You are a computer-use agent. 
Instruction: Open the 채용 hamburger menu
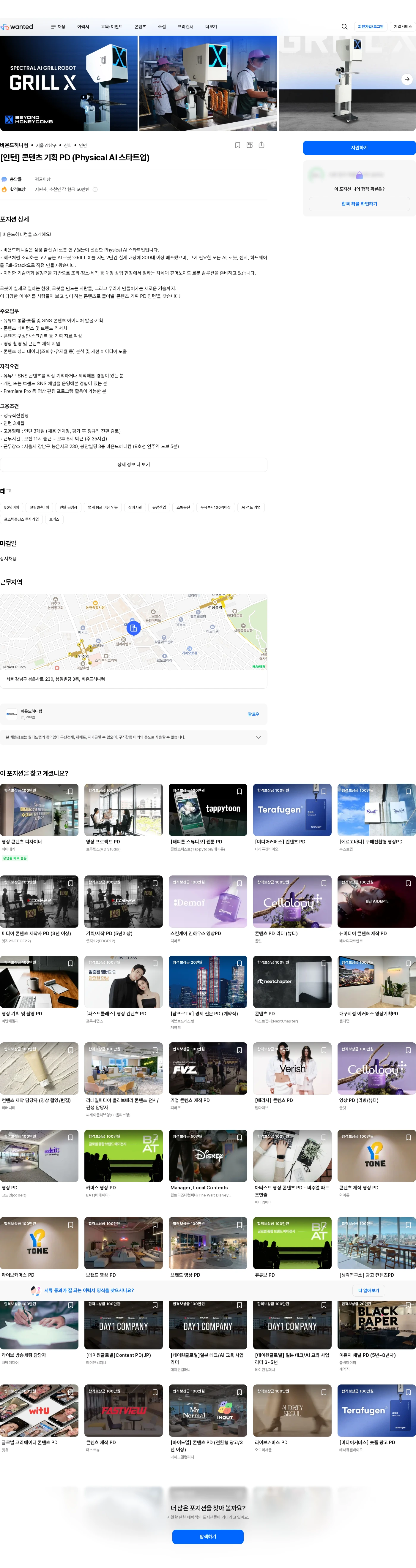(58, 27)
